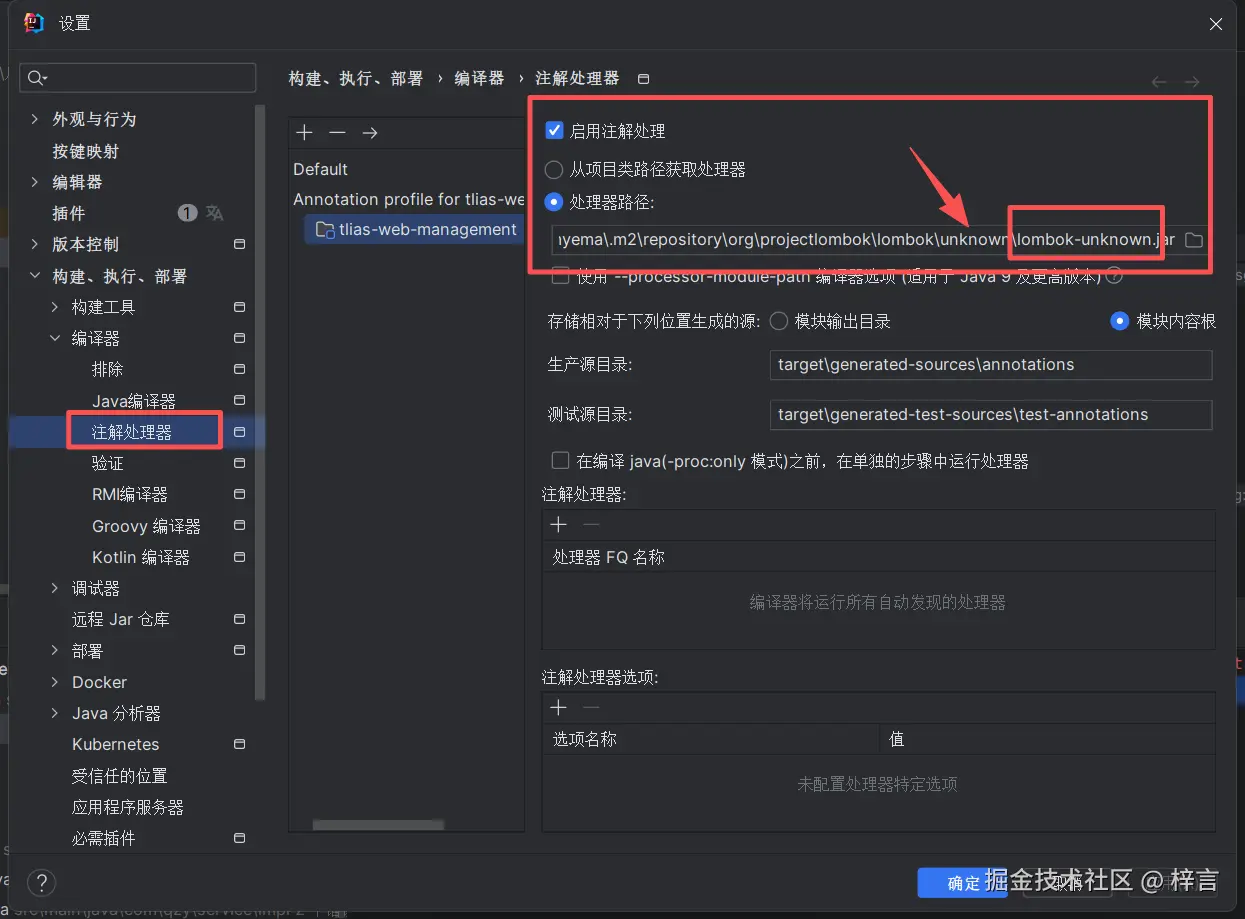The image size is (1245, 919).
Task: Click the profile list horizontal scrollbar
Action: click(x=378, y=825)
